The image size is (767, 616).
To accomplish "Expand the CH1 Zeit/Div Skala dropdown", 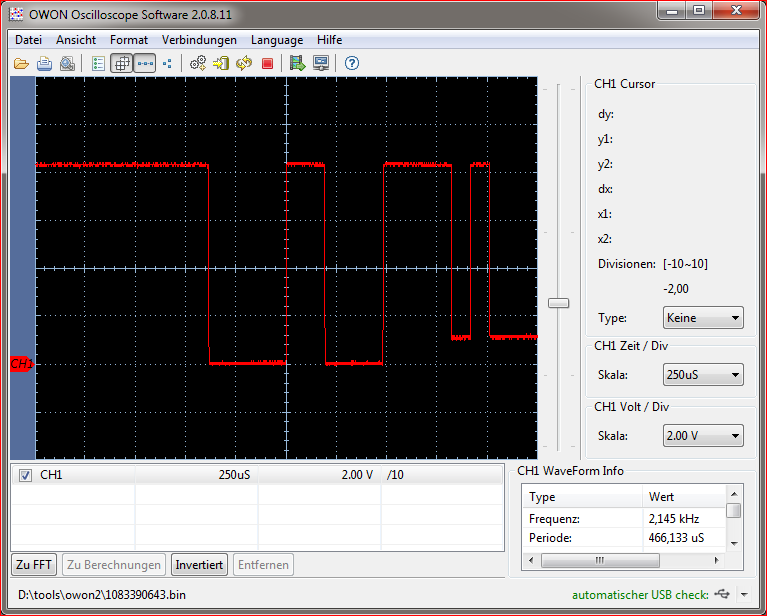I will 703,375.
